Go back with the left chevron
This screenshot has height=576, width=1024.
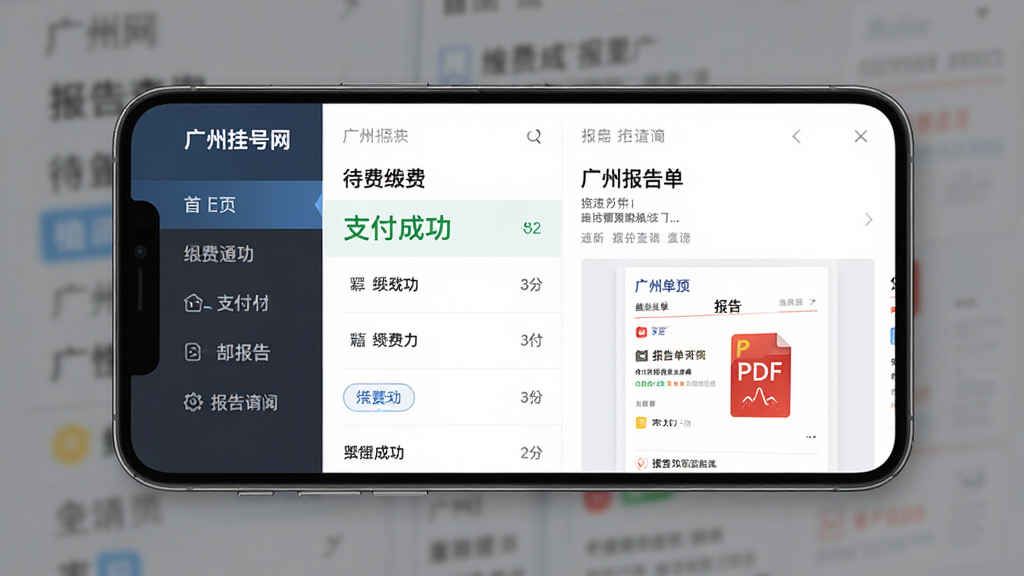(x=796, y=136)
